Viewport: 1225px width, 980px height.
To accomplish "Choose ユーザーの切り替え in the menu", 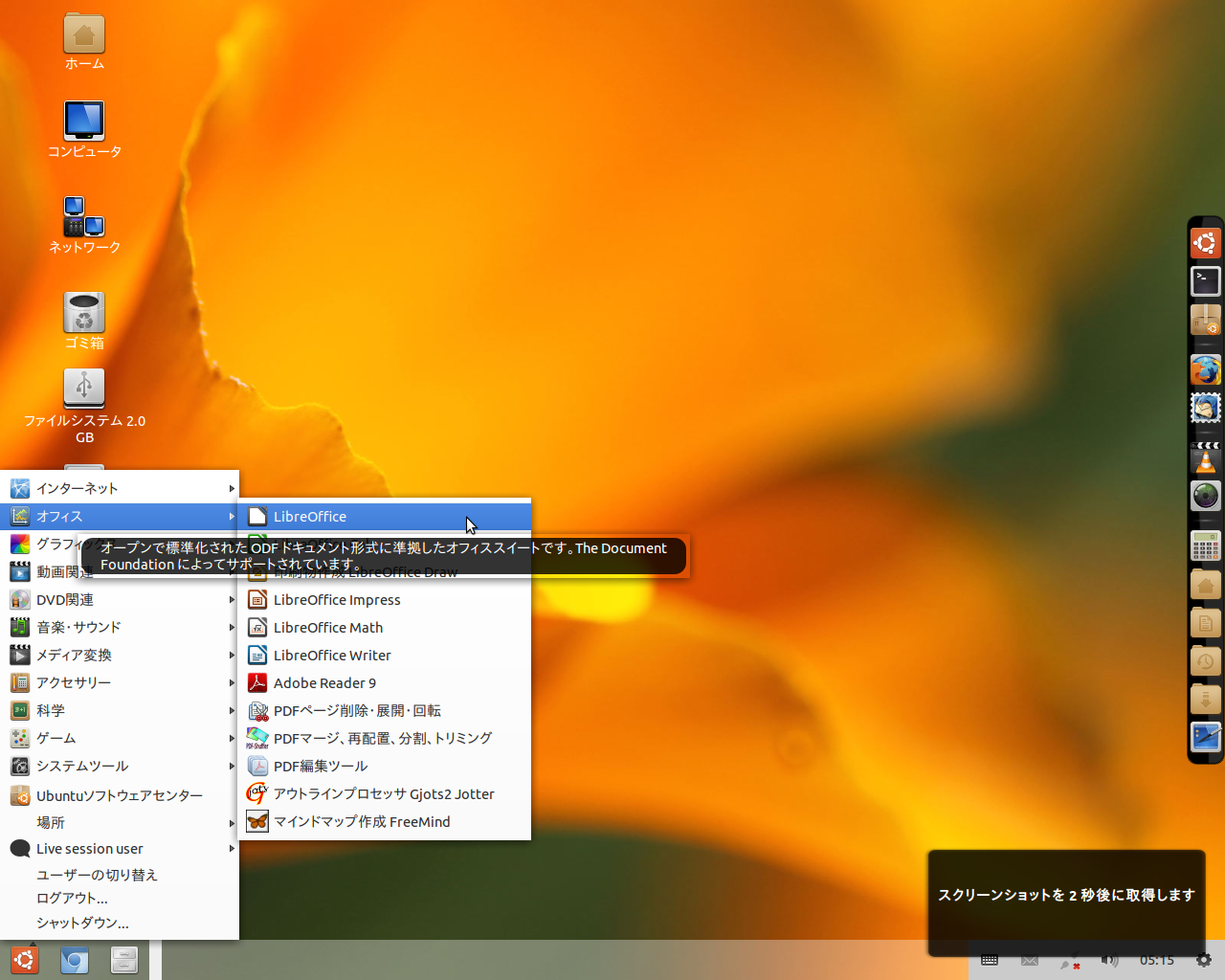I will point(120,875).
